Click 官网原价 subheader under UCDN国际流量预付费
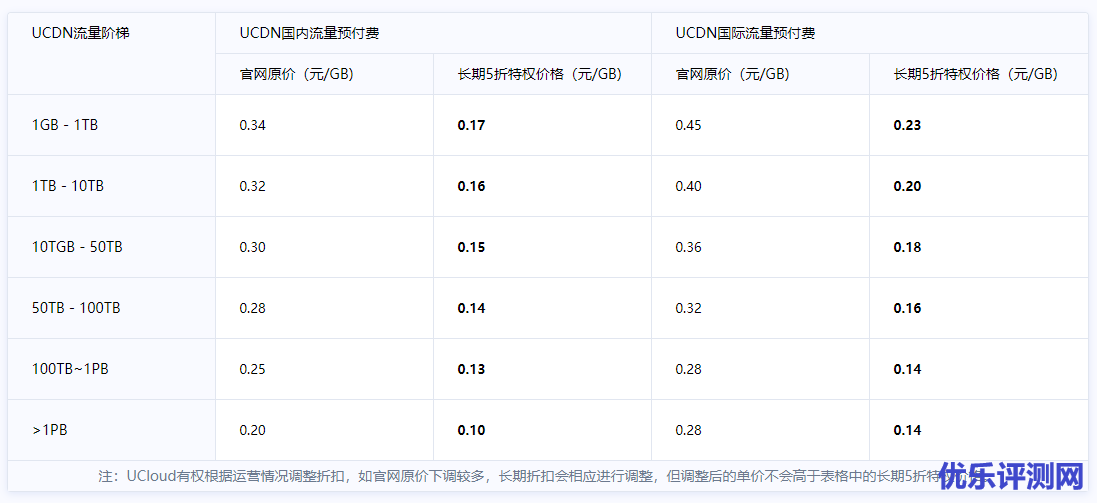Image resolution: width=1097 pixels, height=503 pixels. (x=732, y=74)
